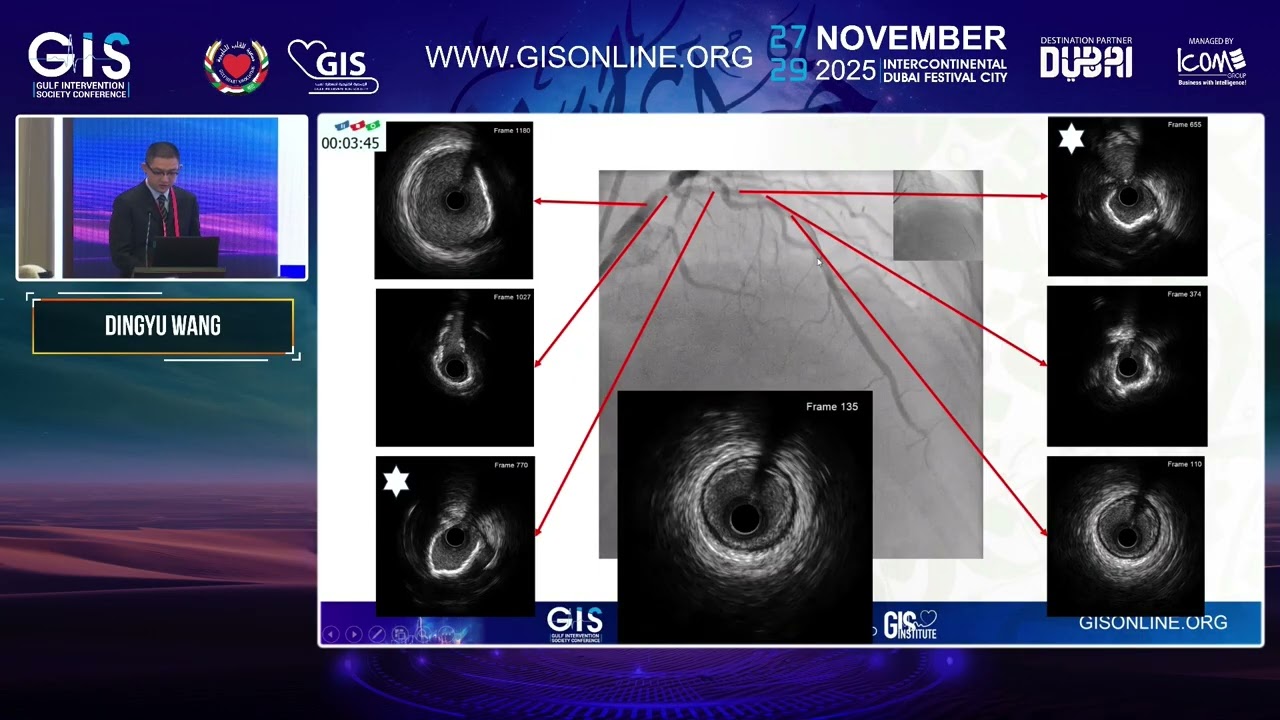Viewport: 1280px width, 720px height.
Task: Click the heart-shaped GIS logo in the header
Action: tap(333, 66)
